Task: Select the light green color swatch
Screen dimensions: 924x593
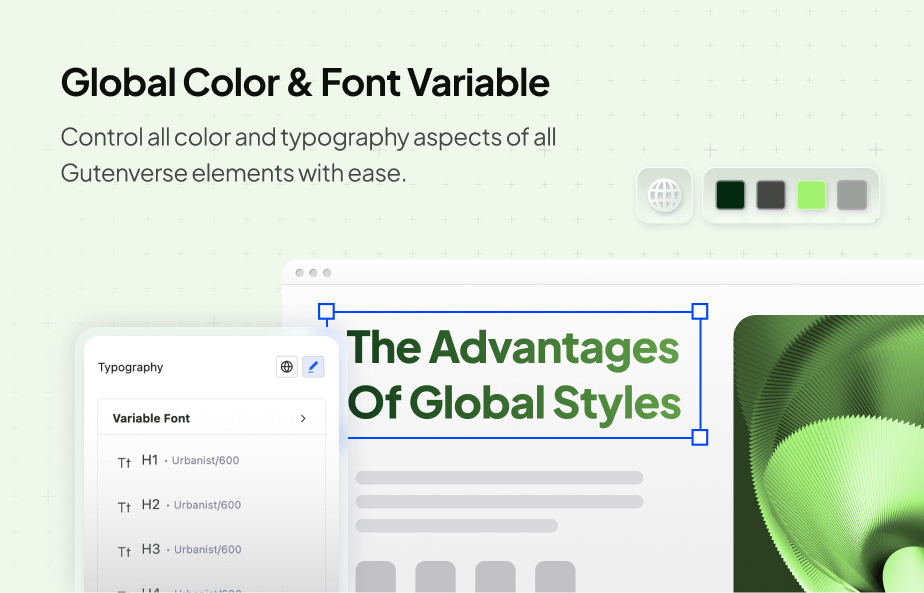Action: [x=811, y=195]
